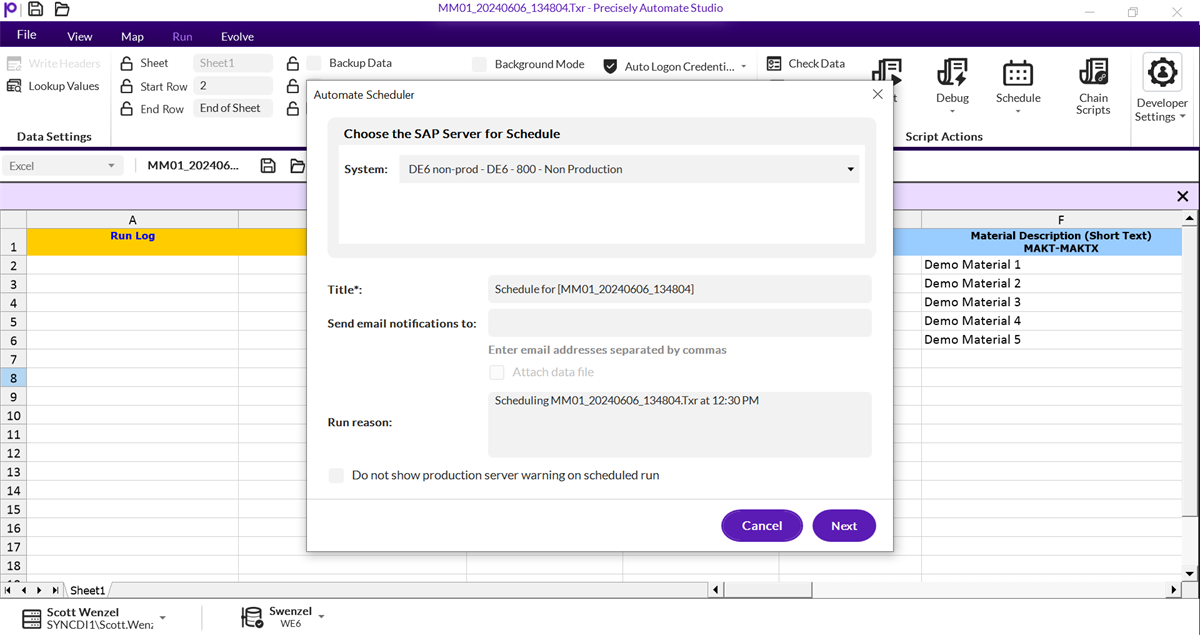Click the Next button

tap(844, 526)
